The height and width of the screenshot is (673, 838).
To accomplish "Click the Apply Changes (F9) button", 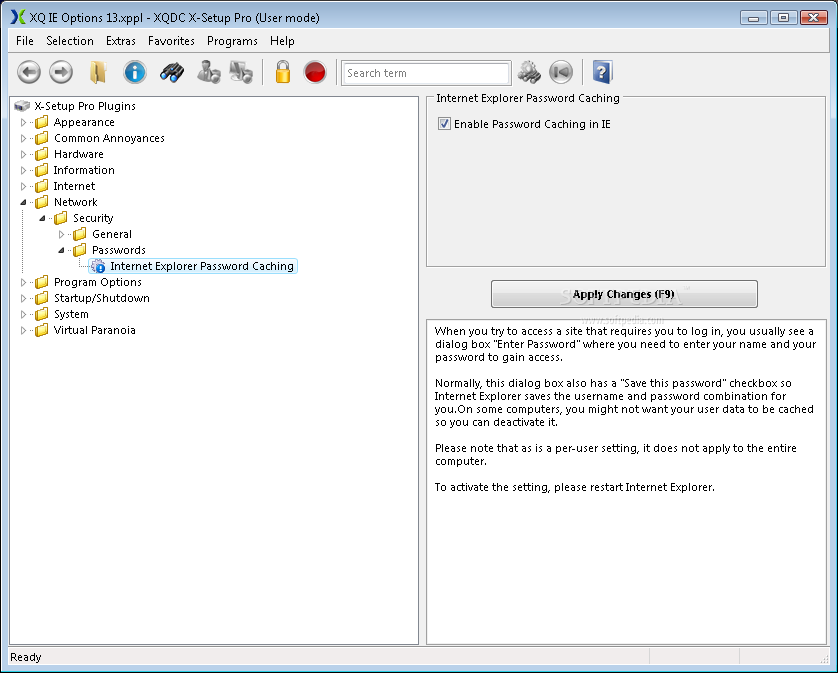I will pyautogui.click(x=624, y=294).
